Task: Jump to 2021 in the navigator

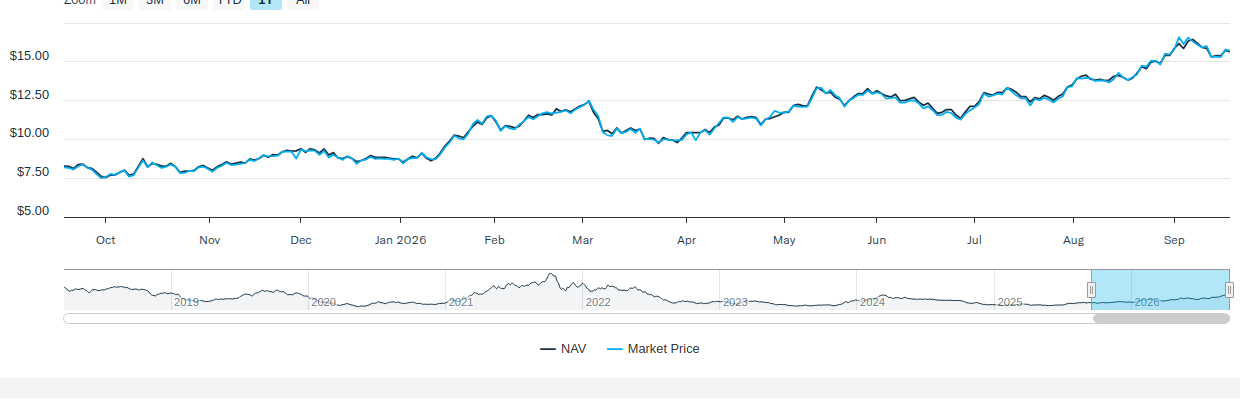Action: coord(461,302)
